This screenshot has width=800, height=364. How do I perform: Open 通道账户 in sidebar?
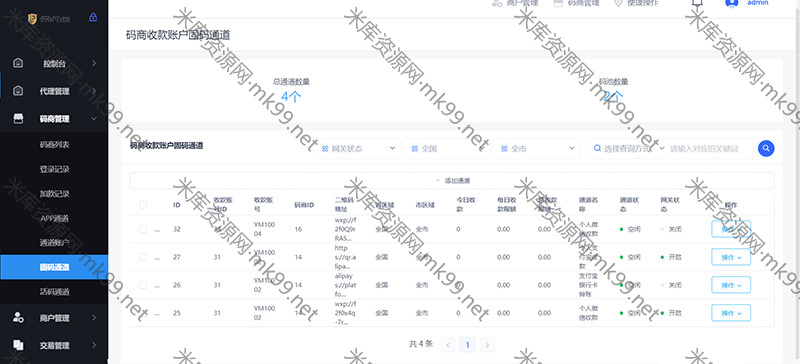point(55,242)
